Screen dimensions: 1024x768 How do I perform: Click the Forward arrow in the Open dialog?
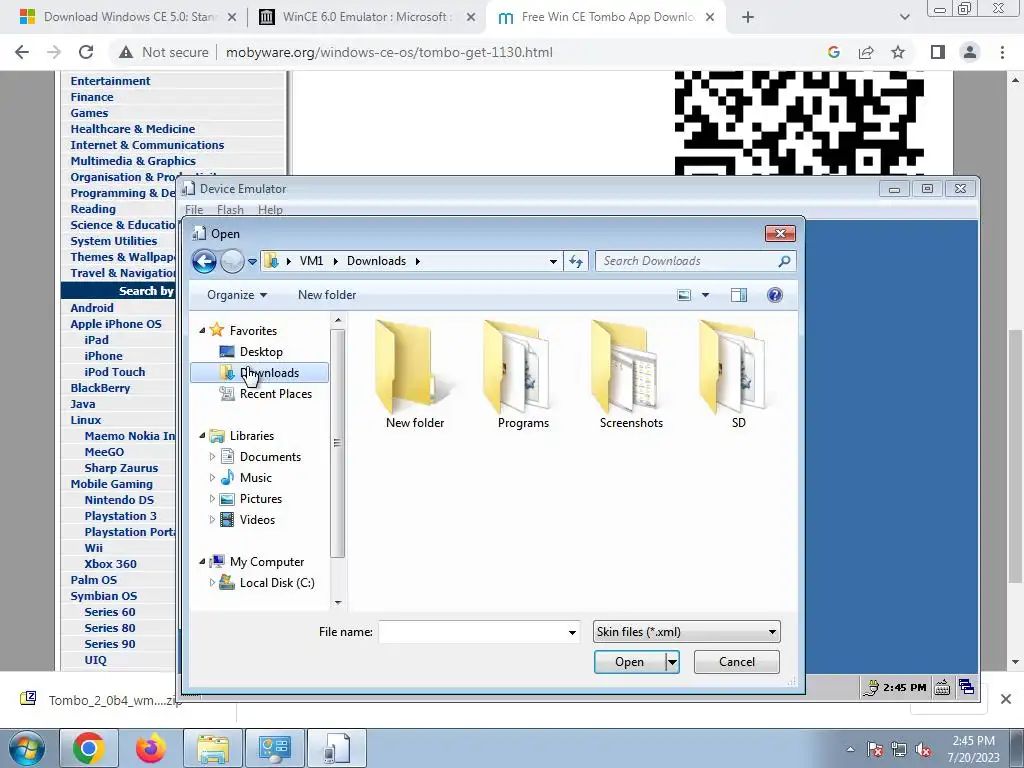(232, 261)
